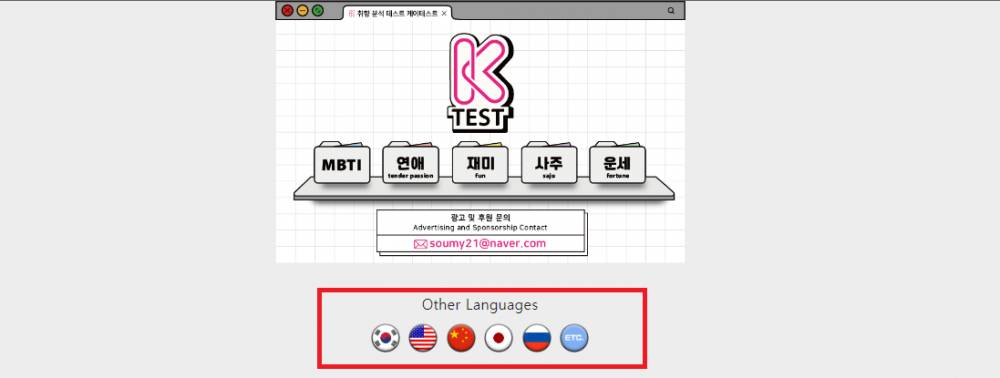Screen dimensions: 1000x378
Task: Open the 재미 fun folder
Action: 480,164
